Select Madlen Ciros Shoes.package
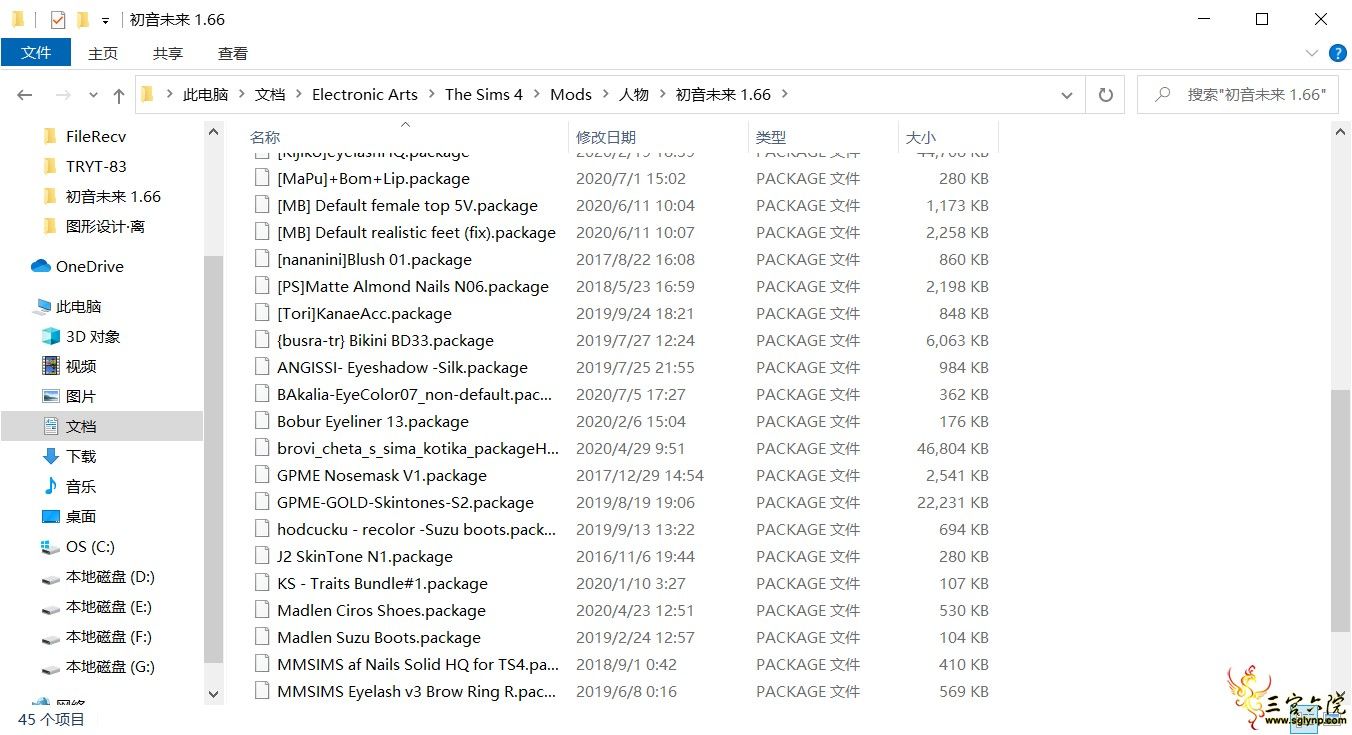 point(381,610)
